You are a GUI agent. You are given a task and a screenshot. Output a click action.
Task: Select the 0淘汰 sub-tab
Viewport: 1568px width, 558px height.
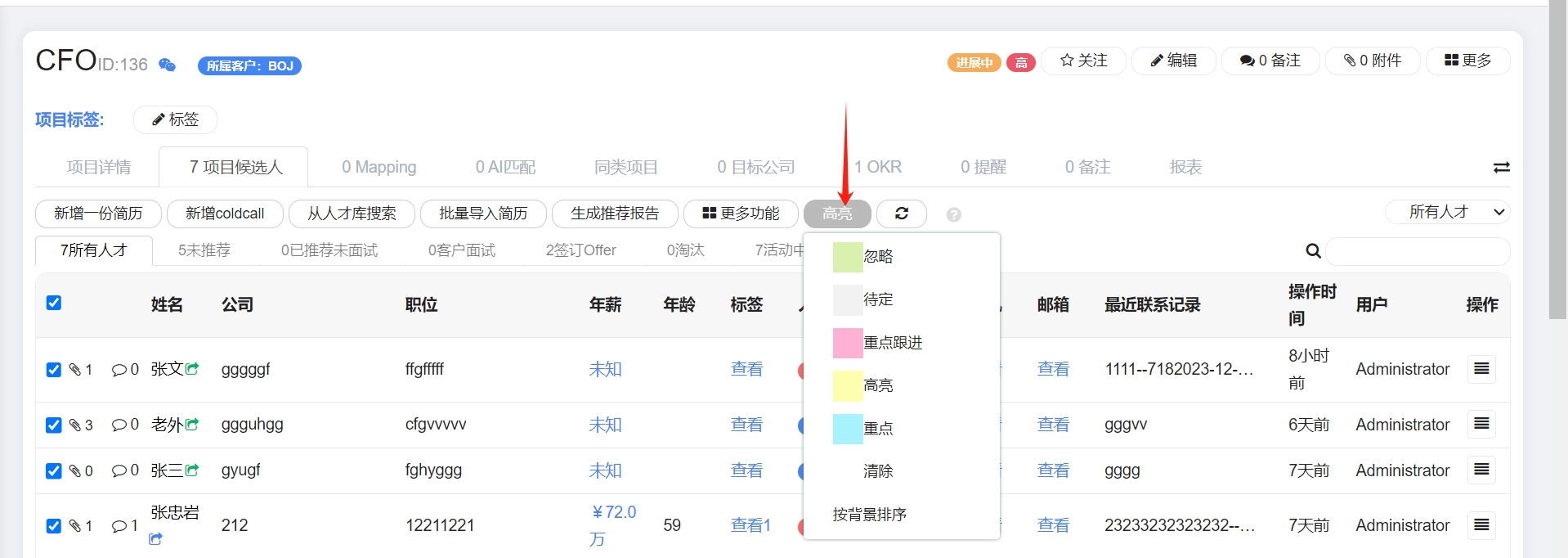pos(685,250)
